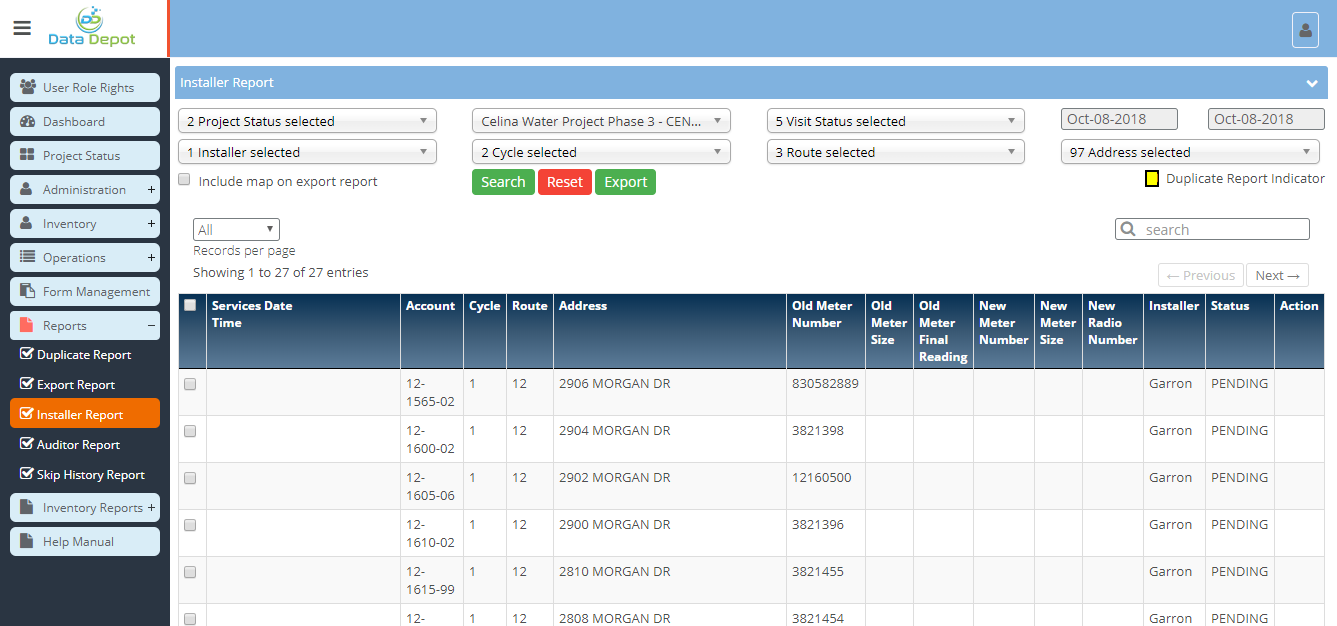Open the user profile icon
The image size is (1337, 626).
(x=1305, y=30)
